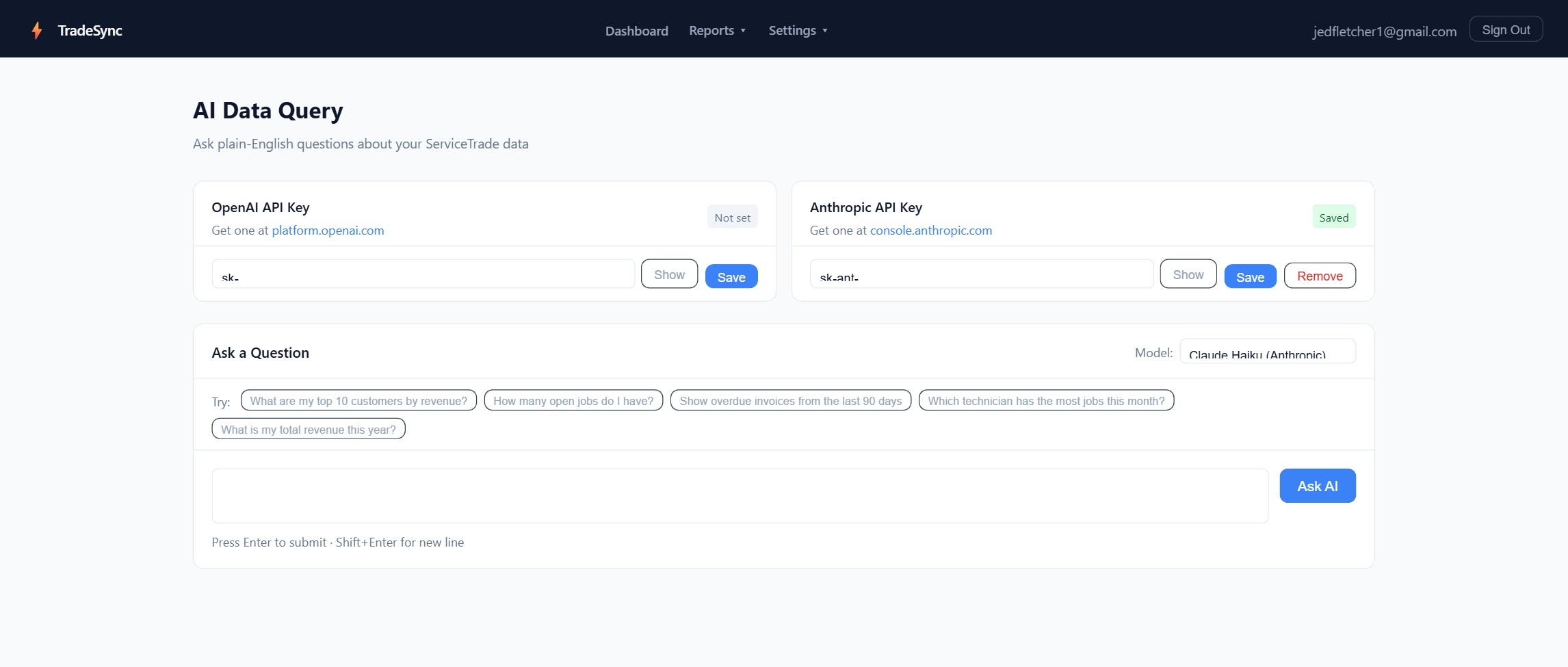
Task: Try 'How many open jobs do I have?'
Action: pos(573,401)
